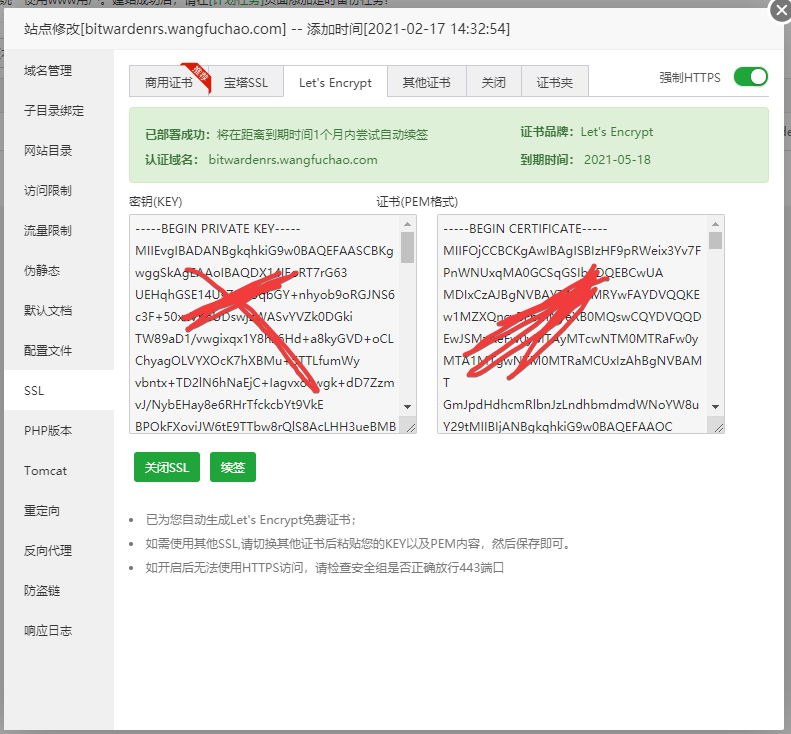The width and height of the screenshot is (791, 734).
Task: Toggle the 强制HTTPS switch
Action: click(751, 77)
